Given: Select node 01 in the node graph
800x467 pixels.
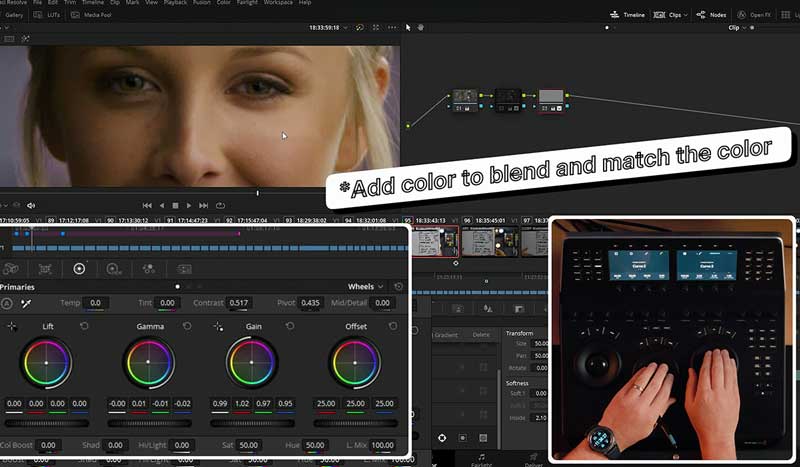Looking at the screenshot, I should click(465, 101).
